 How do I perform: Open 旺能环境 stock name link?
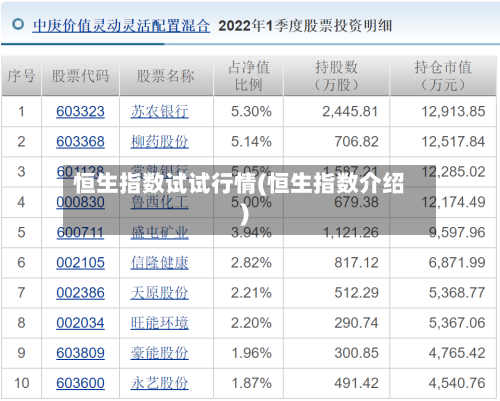pyautogui.click(x=159, y=323)
